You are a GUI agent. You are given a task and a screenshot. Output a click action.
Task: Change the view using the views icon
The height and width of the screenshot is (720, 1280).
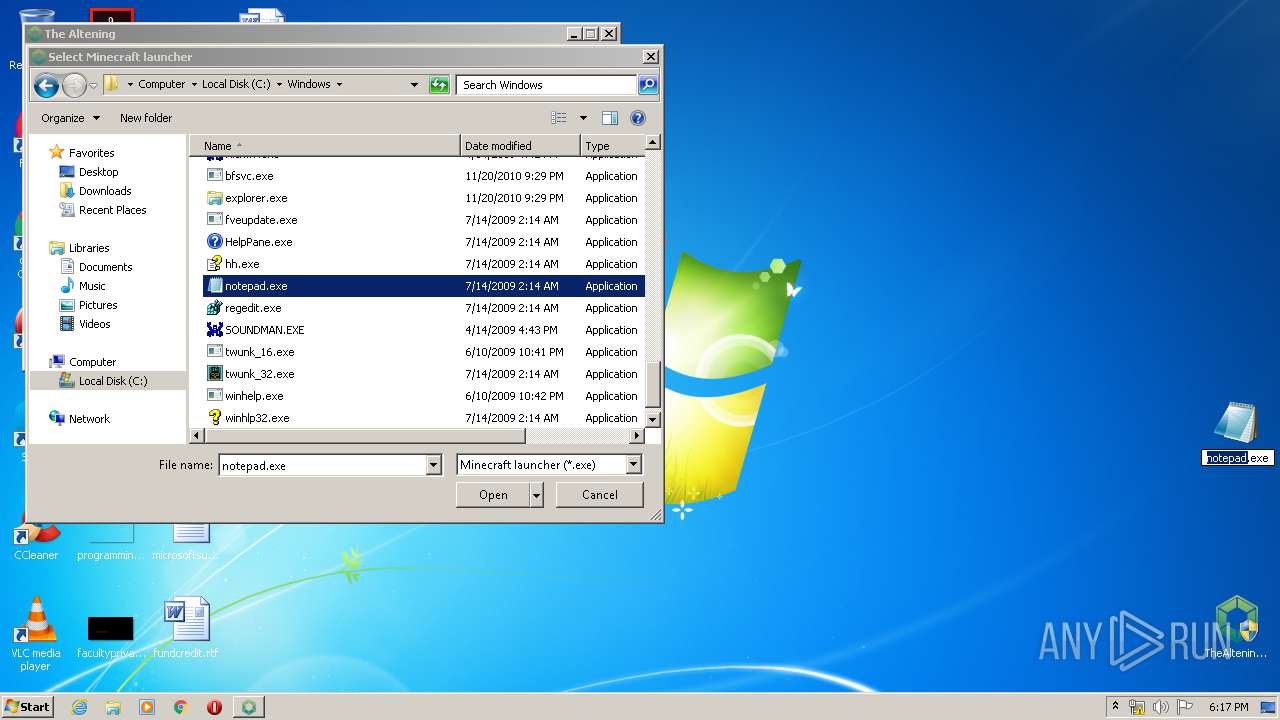pyautogui.click(x=559, y=118)
